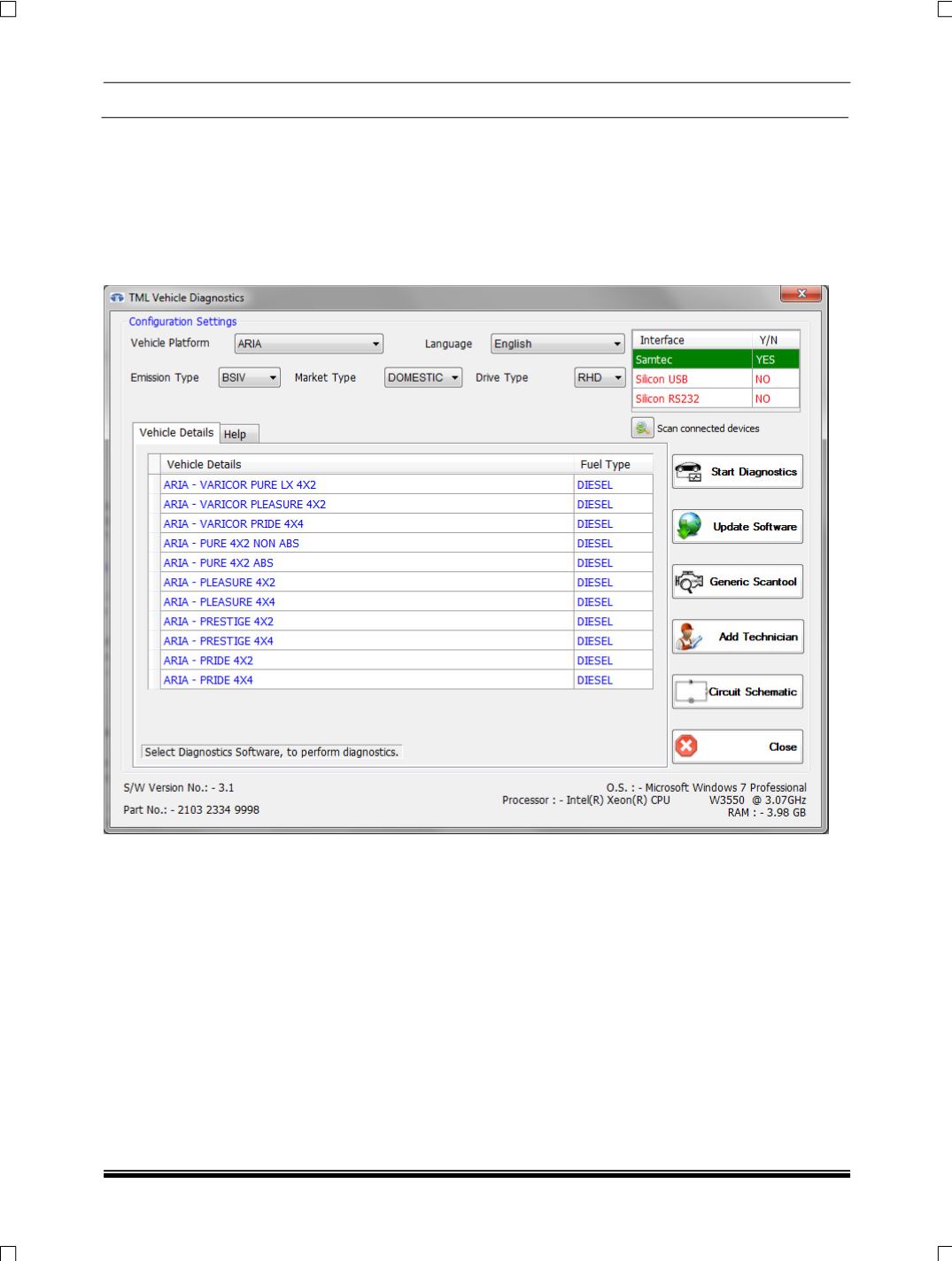The width and height of the screenshot is (952, 1261).
Task: Select ARIA - PRIDE 4X4 row
Action: pos(401,680)
